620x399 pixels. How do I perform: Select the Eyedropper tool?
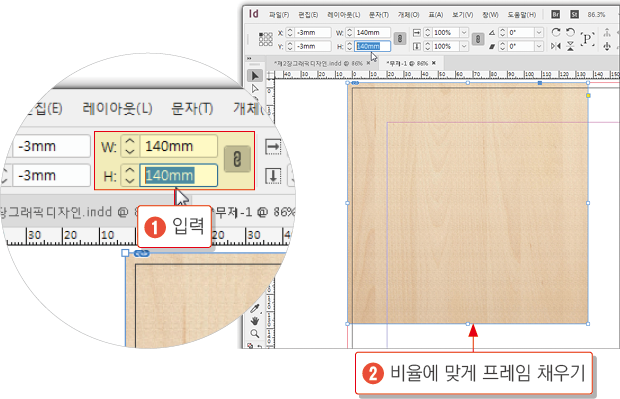coord(255,308)
